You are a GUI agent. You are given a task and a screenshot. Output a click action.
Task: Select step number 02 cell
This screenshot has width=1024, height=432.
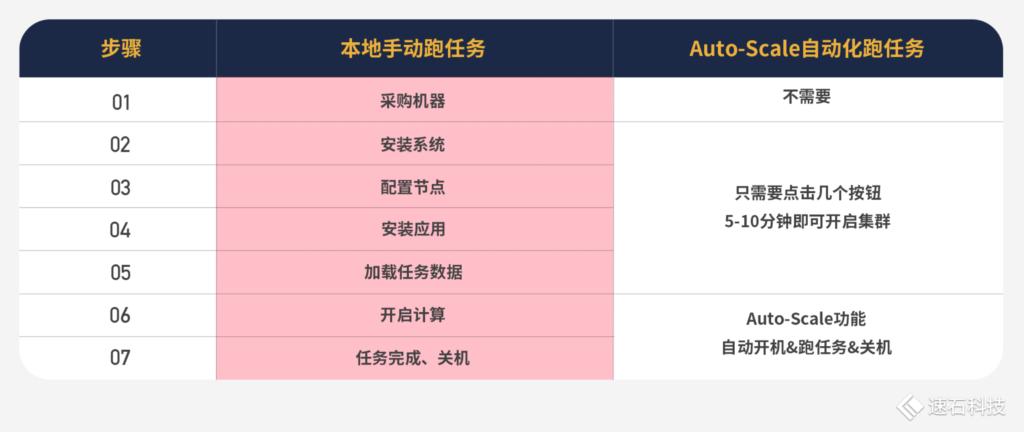(120, 144)
